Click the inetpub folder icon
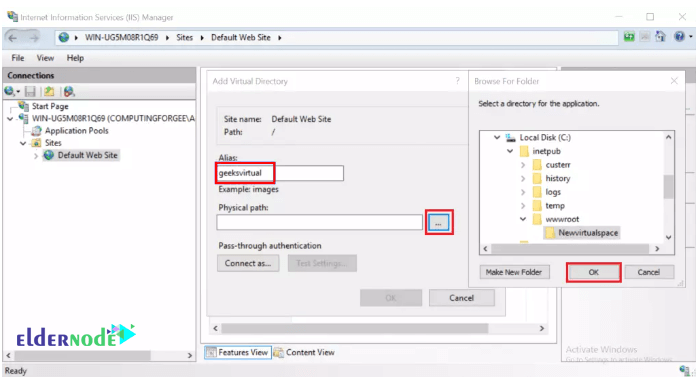The width and height of the screenshot is (696, 377). point(524,151)
